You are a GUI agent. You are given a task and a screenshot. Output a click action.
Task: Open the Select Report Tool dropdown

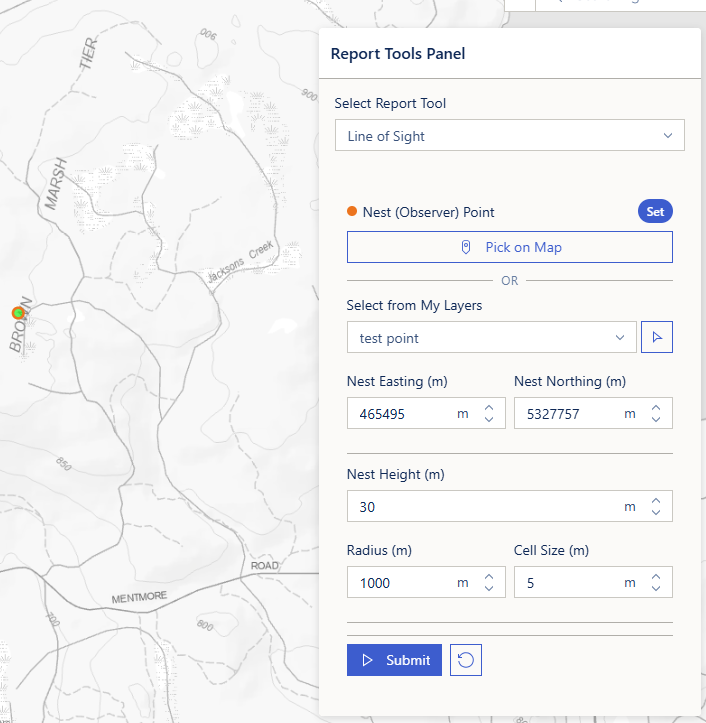[510, 135]
